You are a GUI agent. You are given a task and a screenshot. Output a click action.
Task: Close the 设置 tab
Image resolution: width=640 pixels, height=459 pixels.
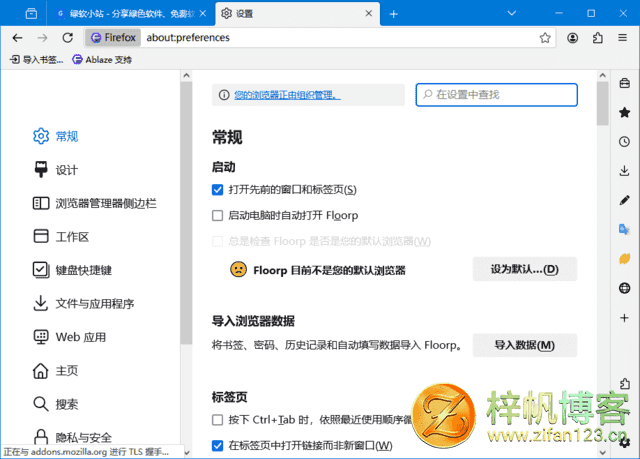click(x=369, y=13)
